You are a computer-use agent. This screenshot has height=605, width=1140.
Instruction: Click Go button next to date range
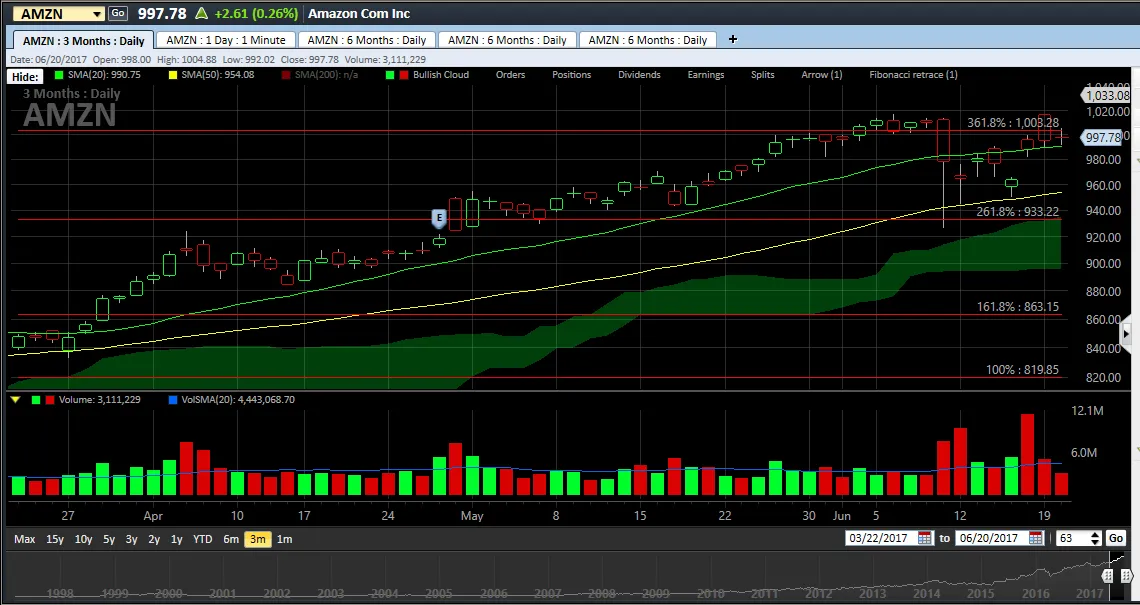coord(1115,538)
